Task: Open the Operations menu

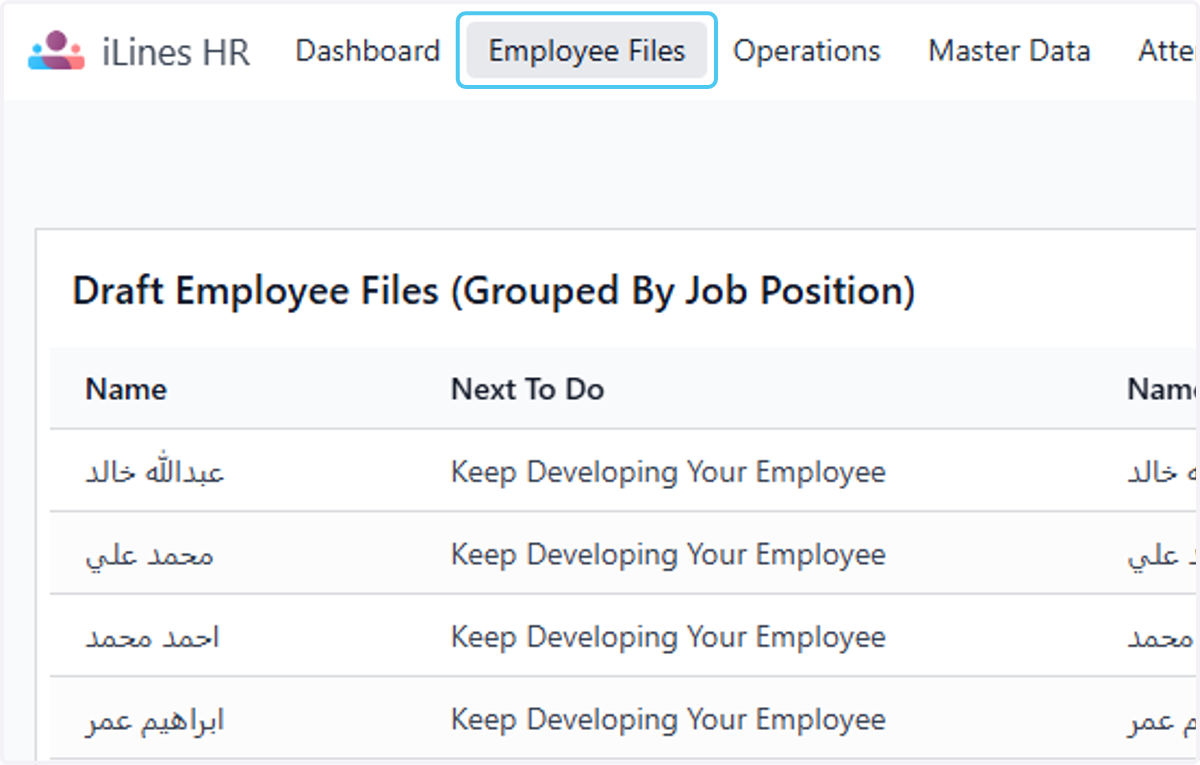Action: [x=807, y=51]
